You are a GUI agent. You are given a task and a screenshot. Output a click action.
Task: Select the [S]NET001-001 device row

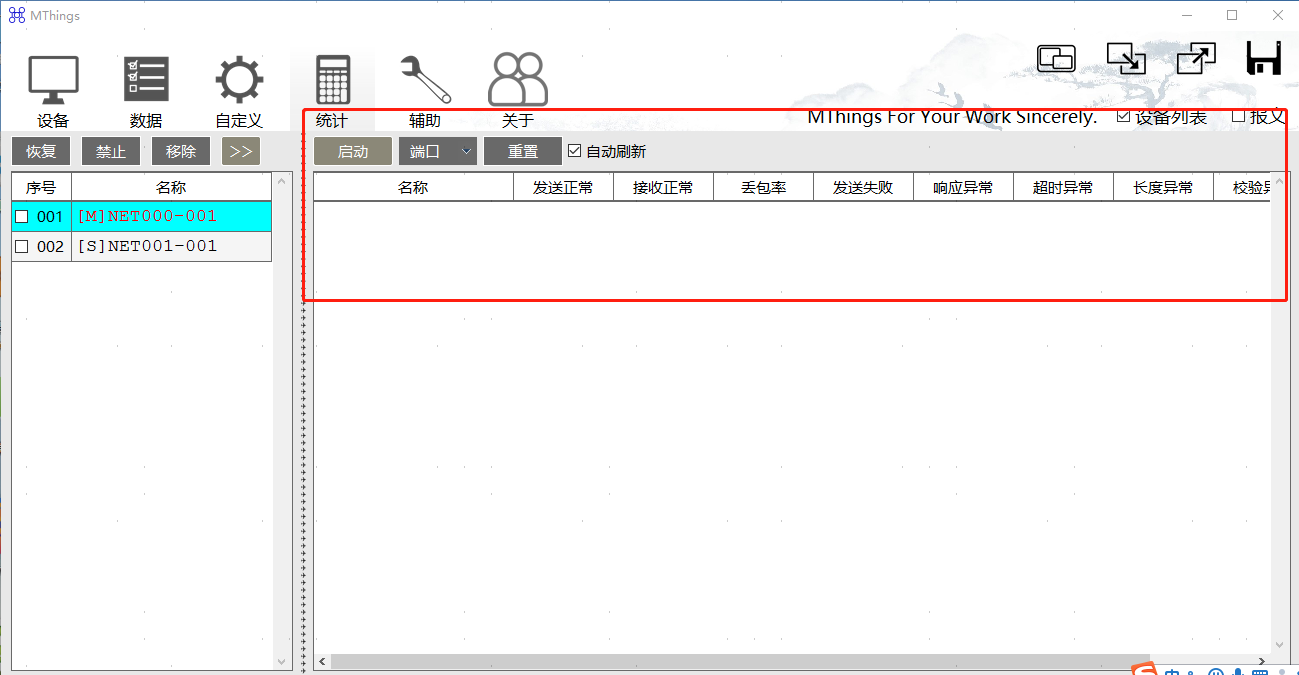pos(170,247)
